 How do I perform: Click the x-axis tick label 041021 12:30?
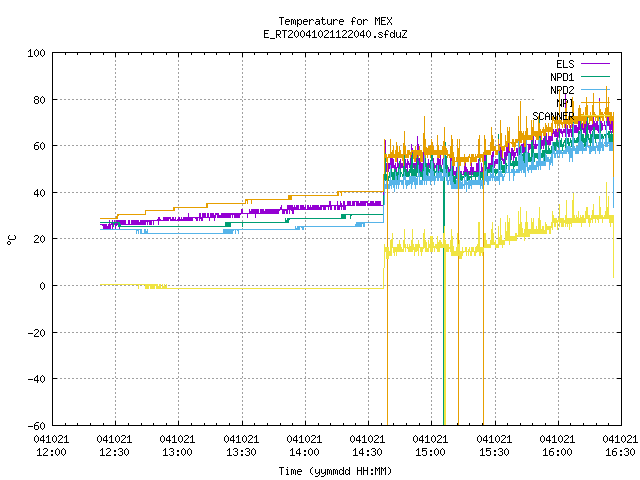pos(114,446)
